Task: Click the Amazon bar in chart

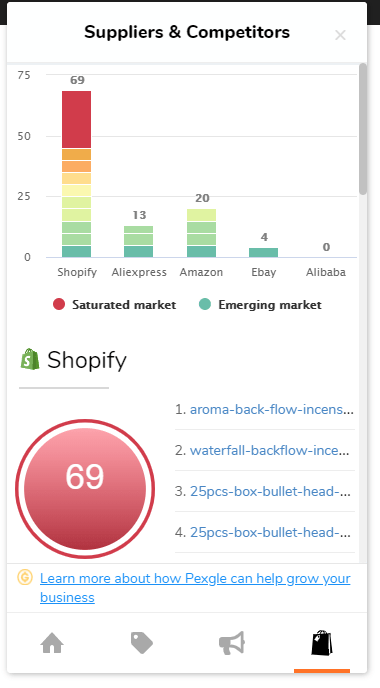Action: 201,233
